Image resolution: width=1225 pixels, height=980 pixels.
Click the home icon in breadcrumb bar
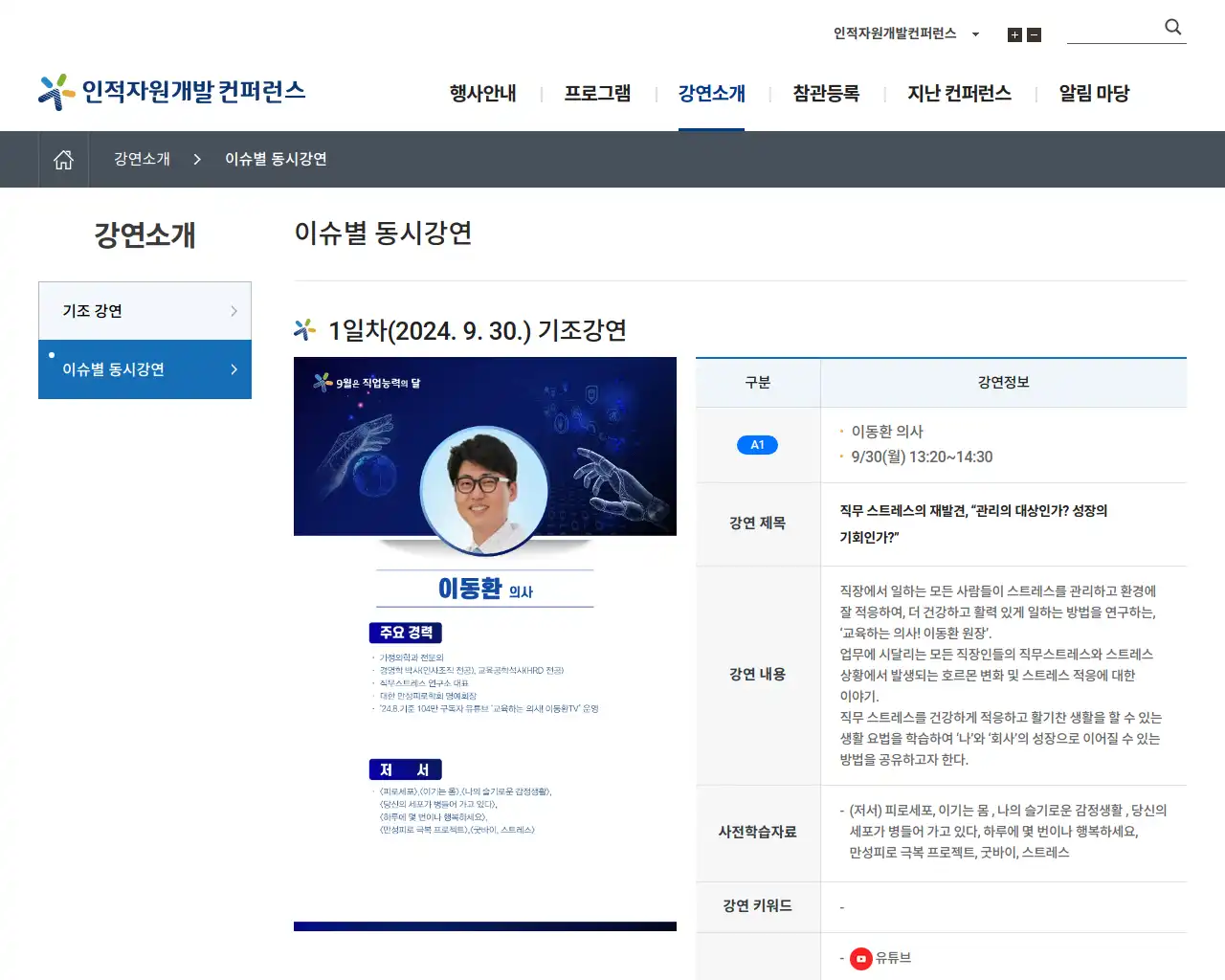click(63, 160)
